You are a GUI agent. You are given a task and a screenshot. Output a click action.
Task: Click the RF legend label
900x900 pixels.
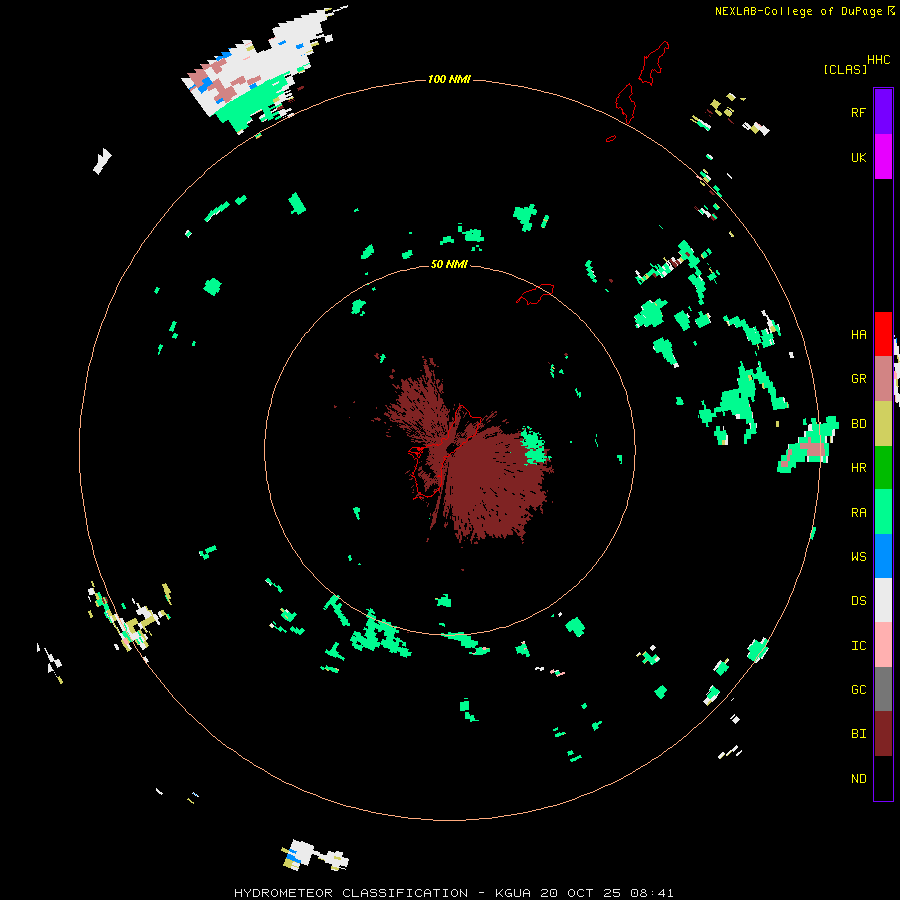(x=858, y=112)
